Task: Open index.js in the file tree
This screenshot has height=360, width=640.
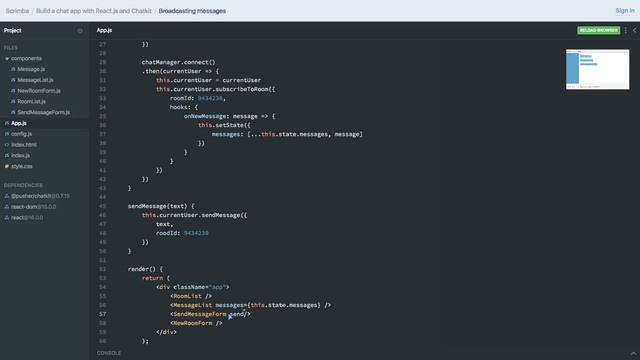Action: 20,156
